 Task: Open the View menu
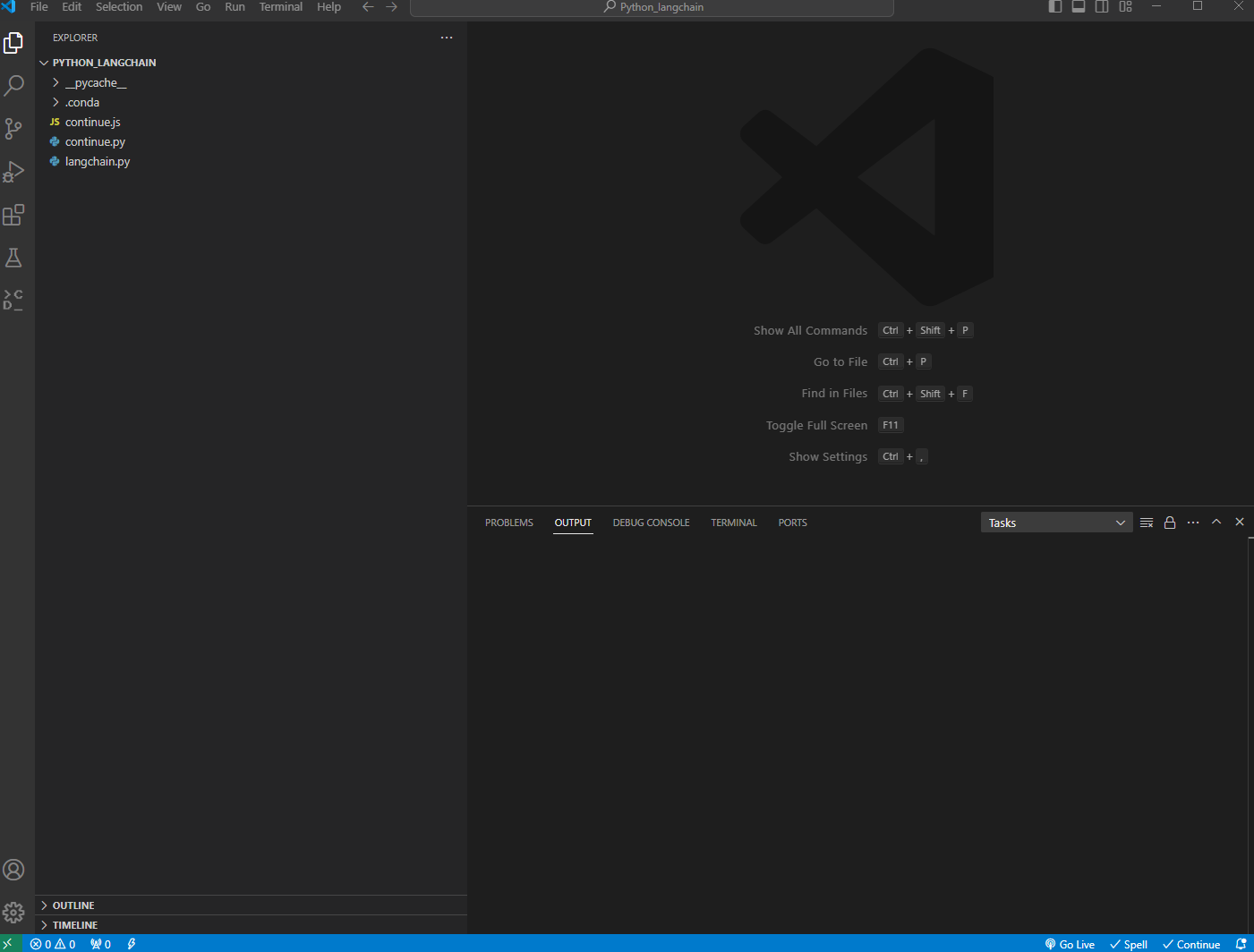coord(169,6)
